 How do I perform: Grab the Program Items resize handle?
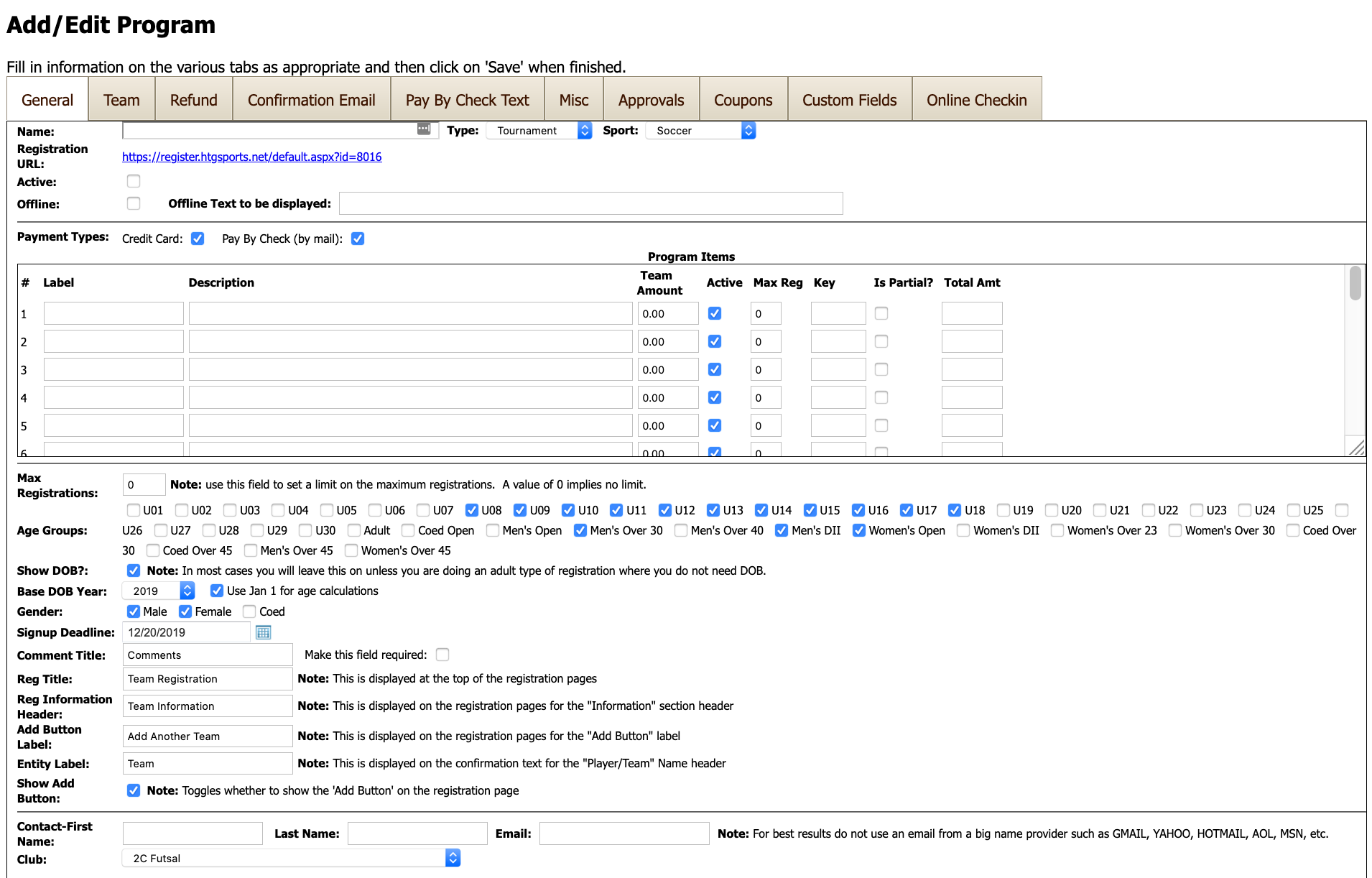coord(1356,448)
